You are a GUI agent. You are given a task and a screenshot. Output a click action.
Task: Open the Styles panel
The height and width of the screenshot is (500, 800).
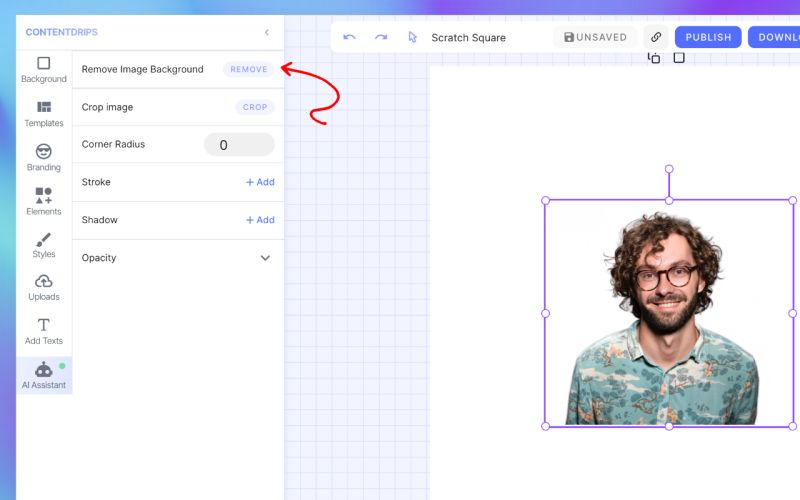[44, 245]
